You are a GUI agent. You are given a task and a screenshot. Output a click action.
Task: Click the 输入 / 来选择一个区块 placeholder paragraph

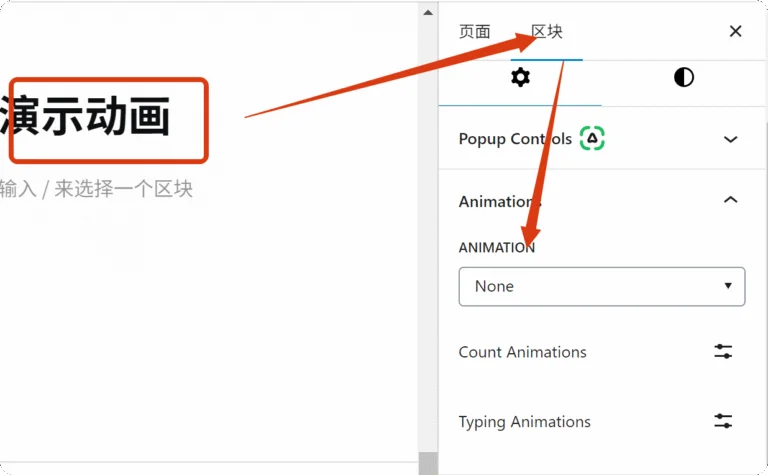point(96,189)
